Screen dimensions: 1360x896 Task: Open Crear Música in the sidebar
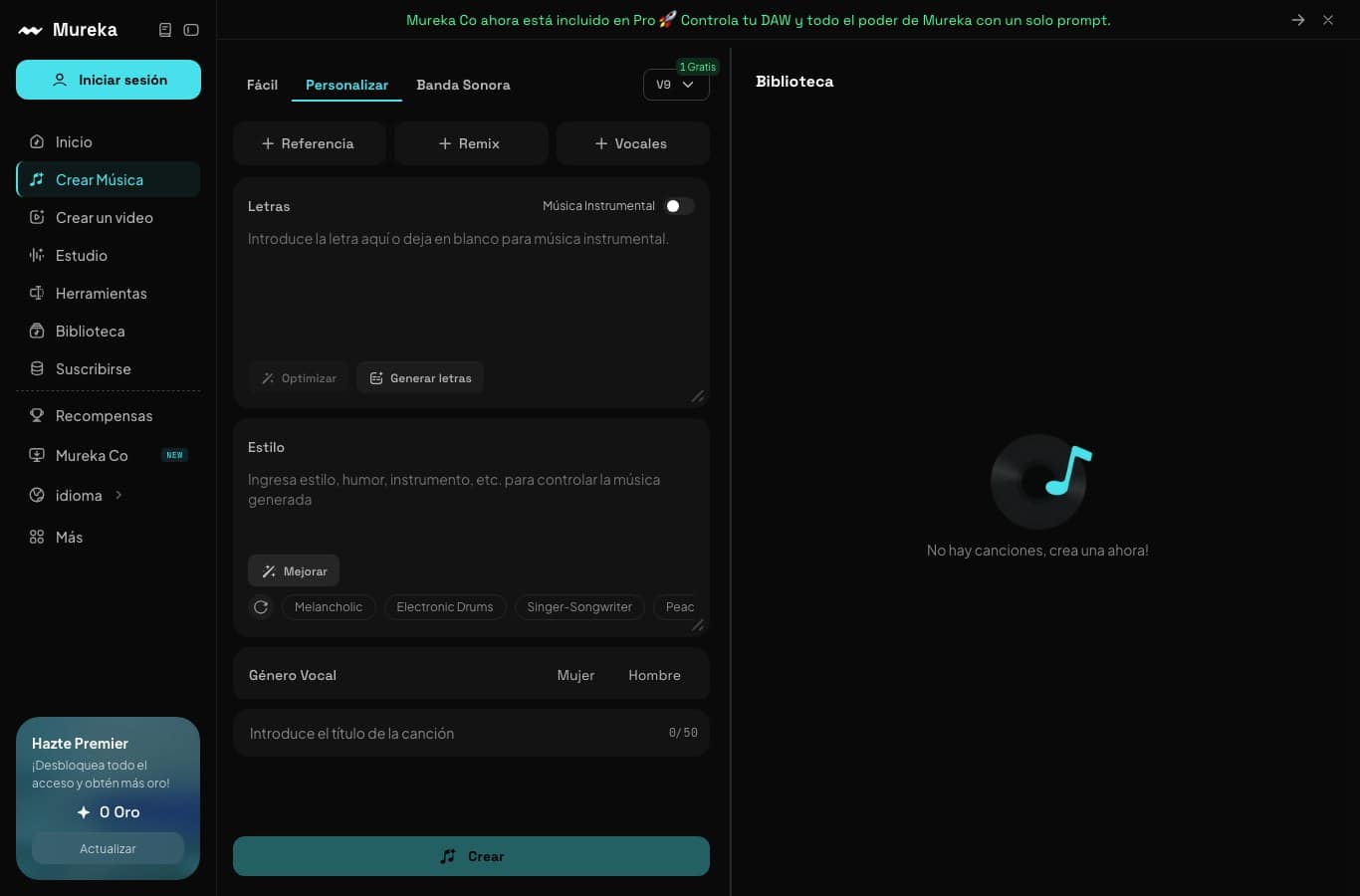pos(109,180)
